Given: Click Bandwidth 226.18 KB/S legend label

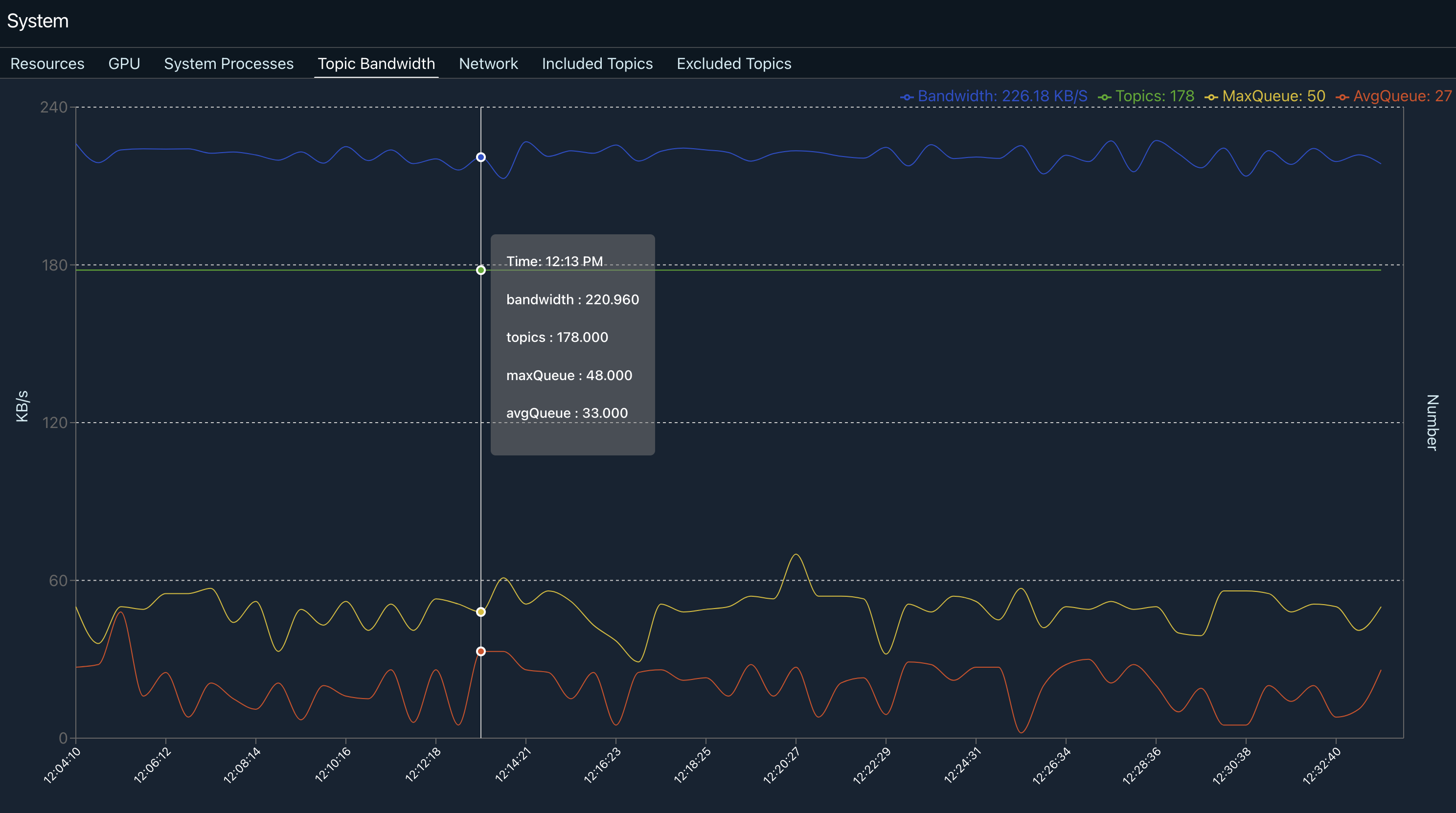Looking at the screenshot, I should (x=1002, y=96).
